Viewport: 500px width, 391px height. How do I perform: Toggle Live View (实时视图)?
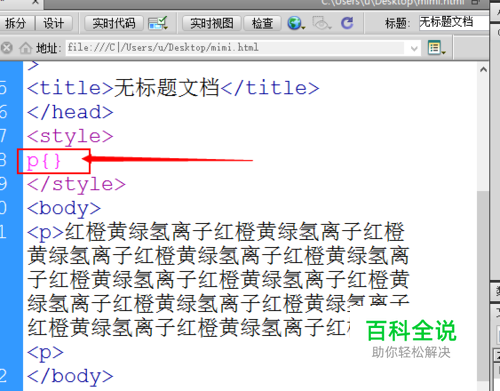[212, 23]
